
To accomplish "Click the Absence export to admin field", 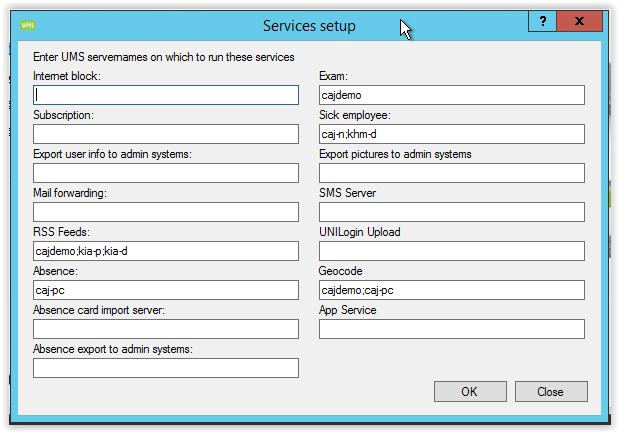I will pos(166,368).
